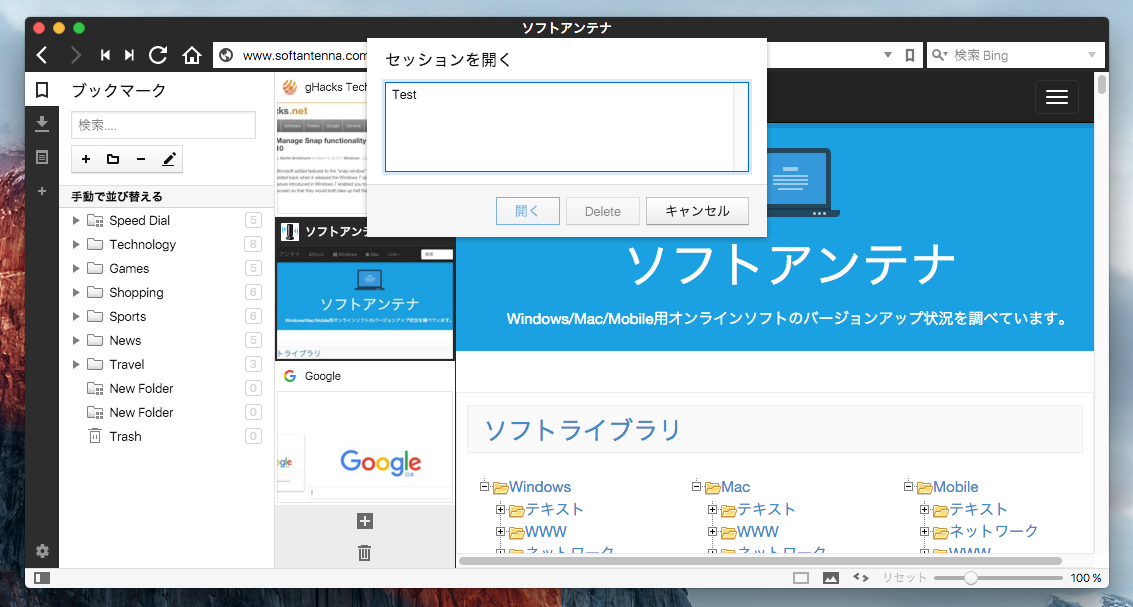Expand the Sports folder
Screen dimensions: 1133x607
coord(77,317)
